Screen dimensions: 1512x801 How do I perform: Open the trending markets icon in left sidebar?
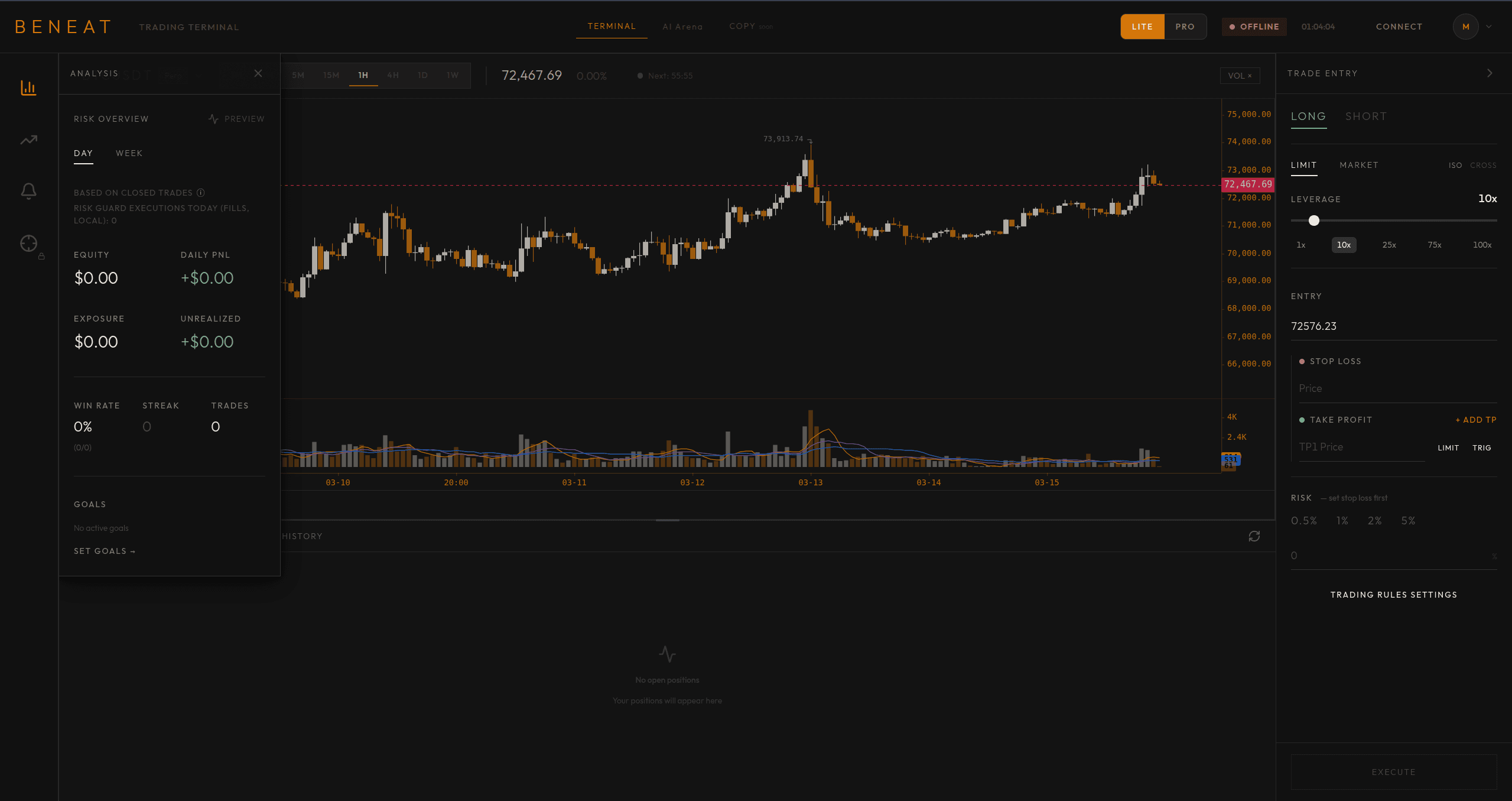28,140
